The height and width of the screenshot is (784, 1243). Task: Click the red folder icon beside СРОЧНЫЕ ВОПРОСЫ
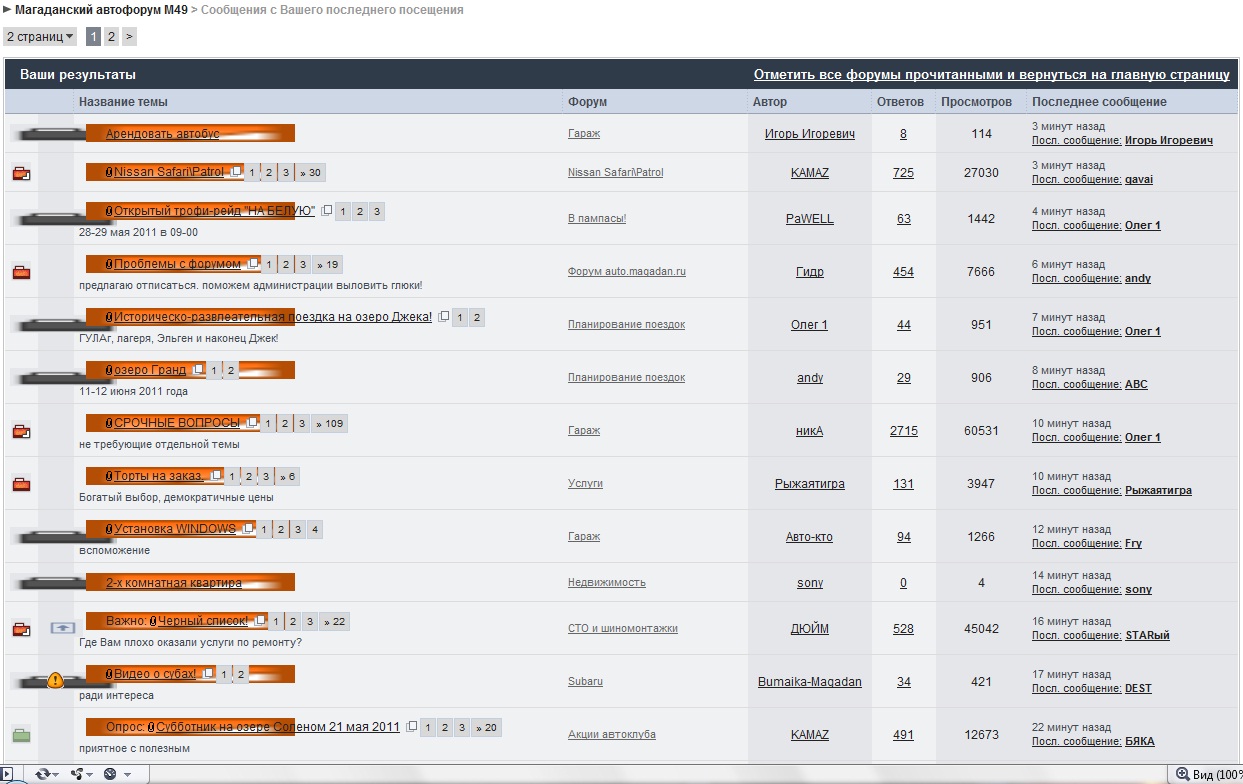pos(21,431)
